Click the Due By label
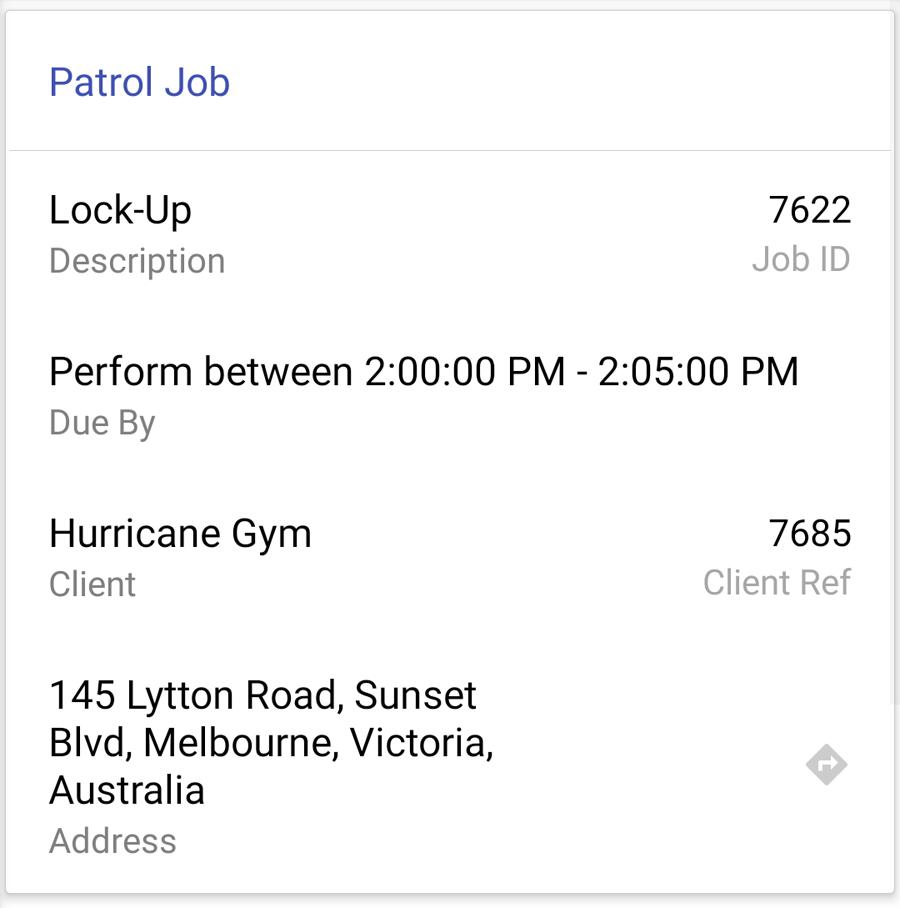The image size is (900, 908). point(103,423)
